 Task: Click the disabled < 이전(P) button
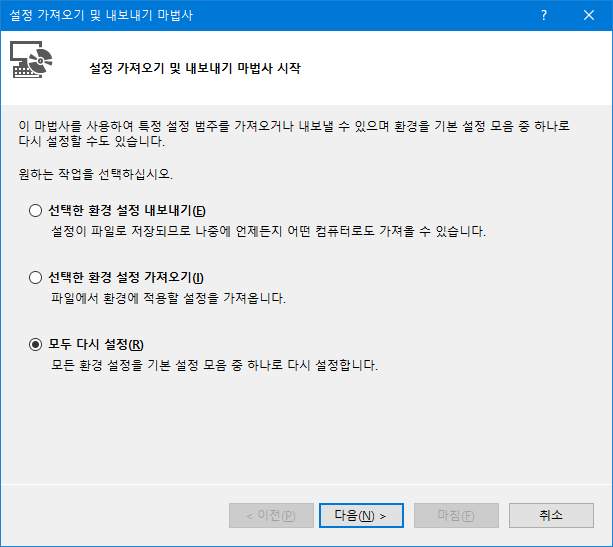point(271,515)
